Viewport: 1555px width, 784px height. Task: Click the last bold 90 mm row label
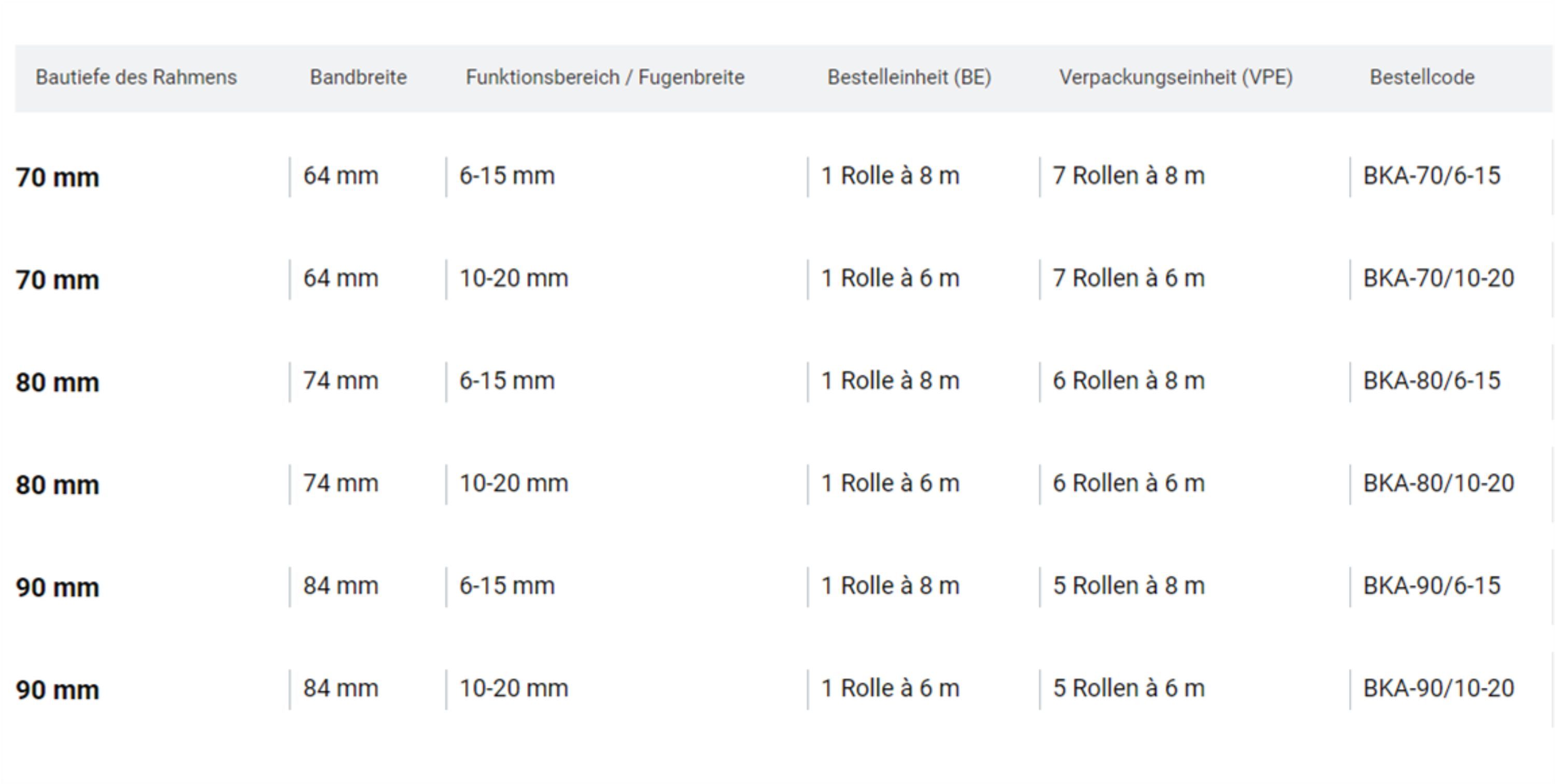coord(58,690)
